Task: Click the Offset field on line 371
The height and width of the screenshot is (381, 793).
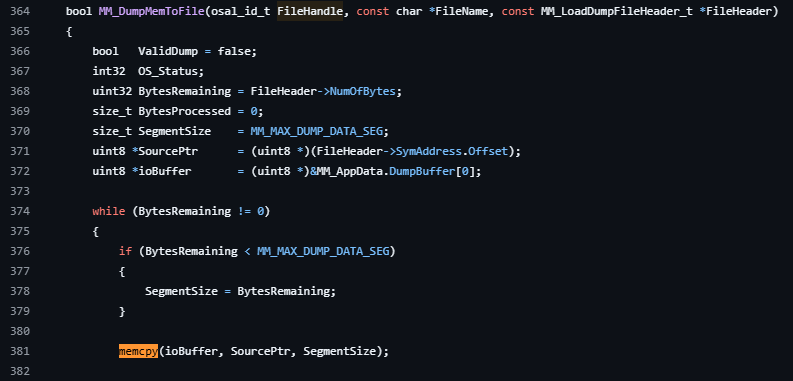Action: coord(488,151)
